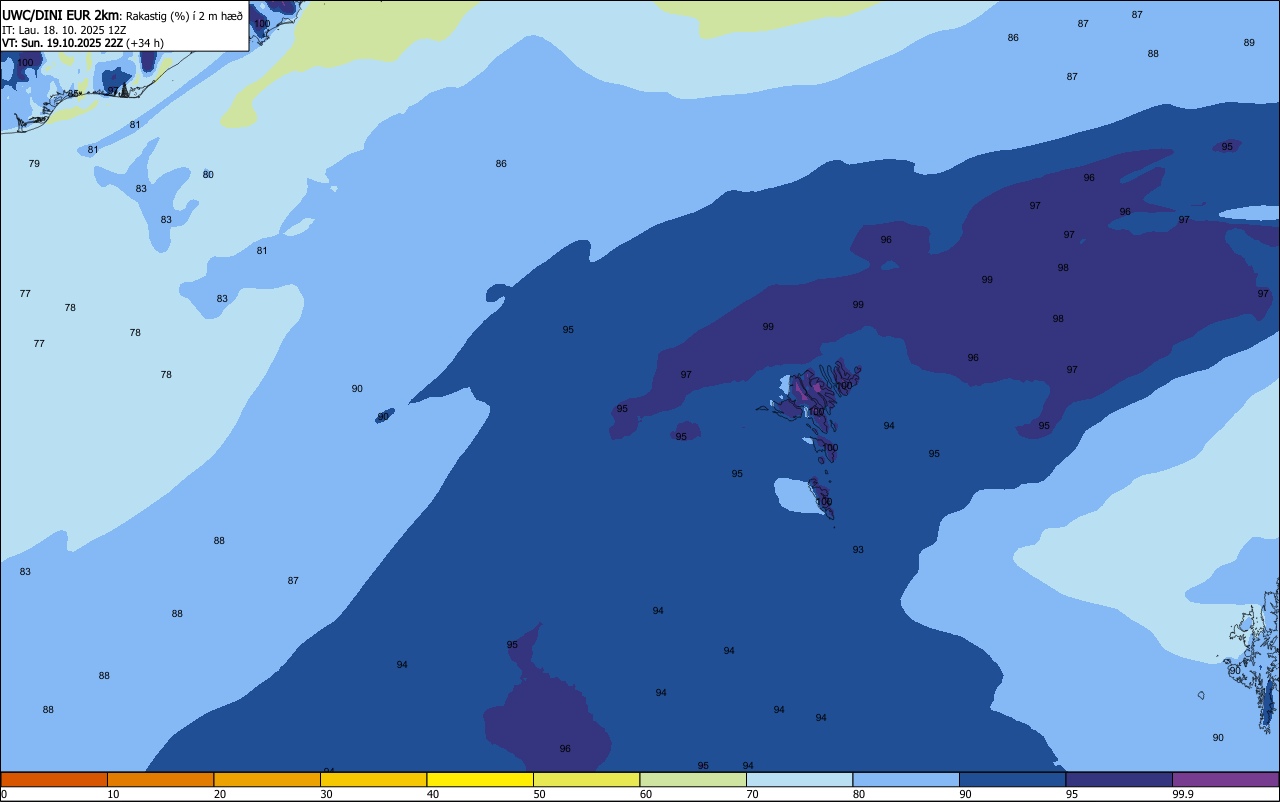This screenshot has height=802, width=1280.
Task: Click the humidity value '89' on map
Action: click(x=1249, y=42)
